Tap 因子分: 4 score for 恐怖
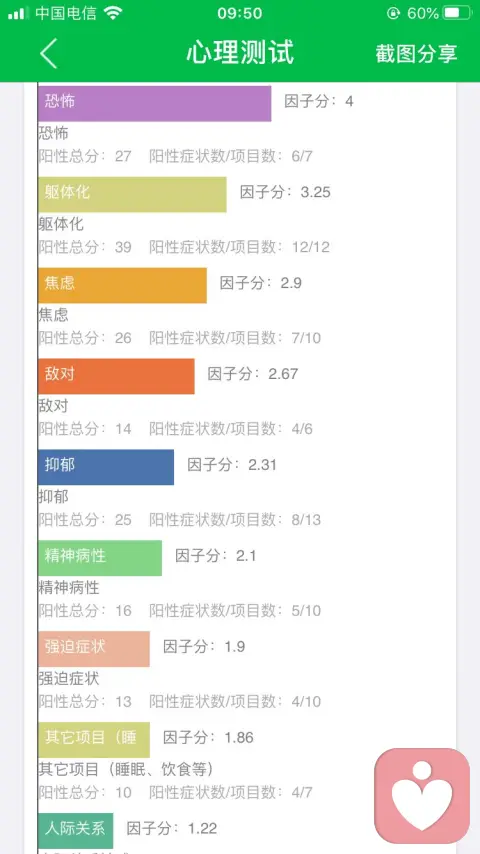The height and width of the screenshot is (854, 480). [x=319, y=101]
